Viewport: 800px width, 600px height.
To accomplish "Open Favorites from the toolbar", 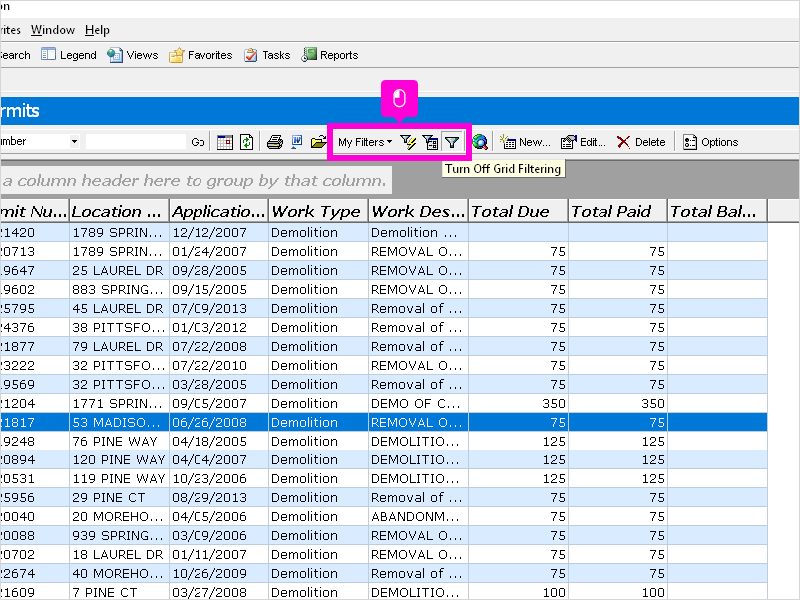I will click(x=201, y=55).
